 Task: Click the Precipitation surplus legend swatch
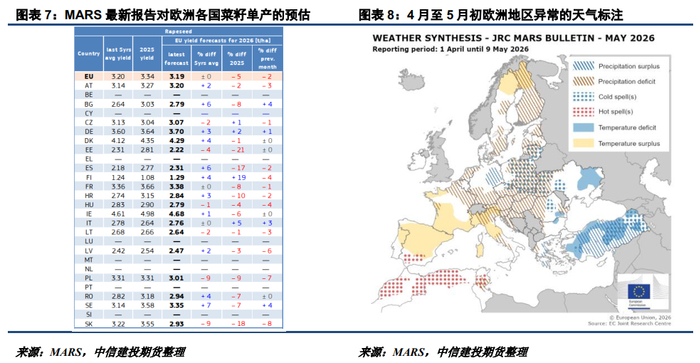click(583, 66)
